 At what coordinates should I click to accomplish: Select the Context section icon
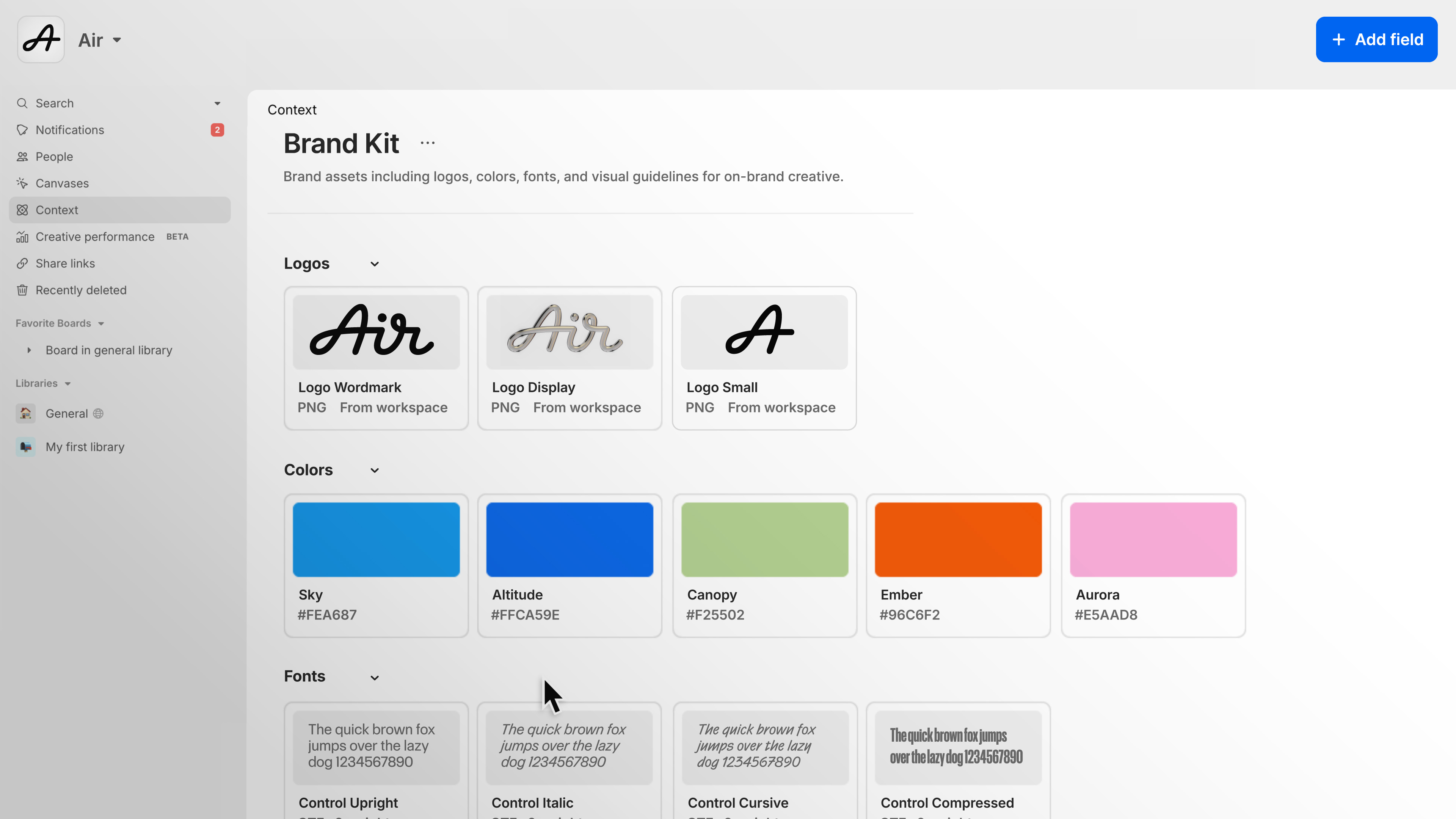22,210
